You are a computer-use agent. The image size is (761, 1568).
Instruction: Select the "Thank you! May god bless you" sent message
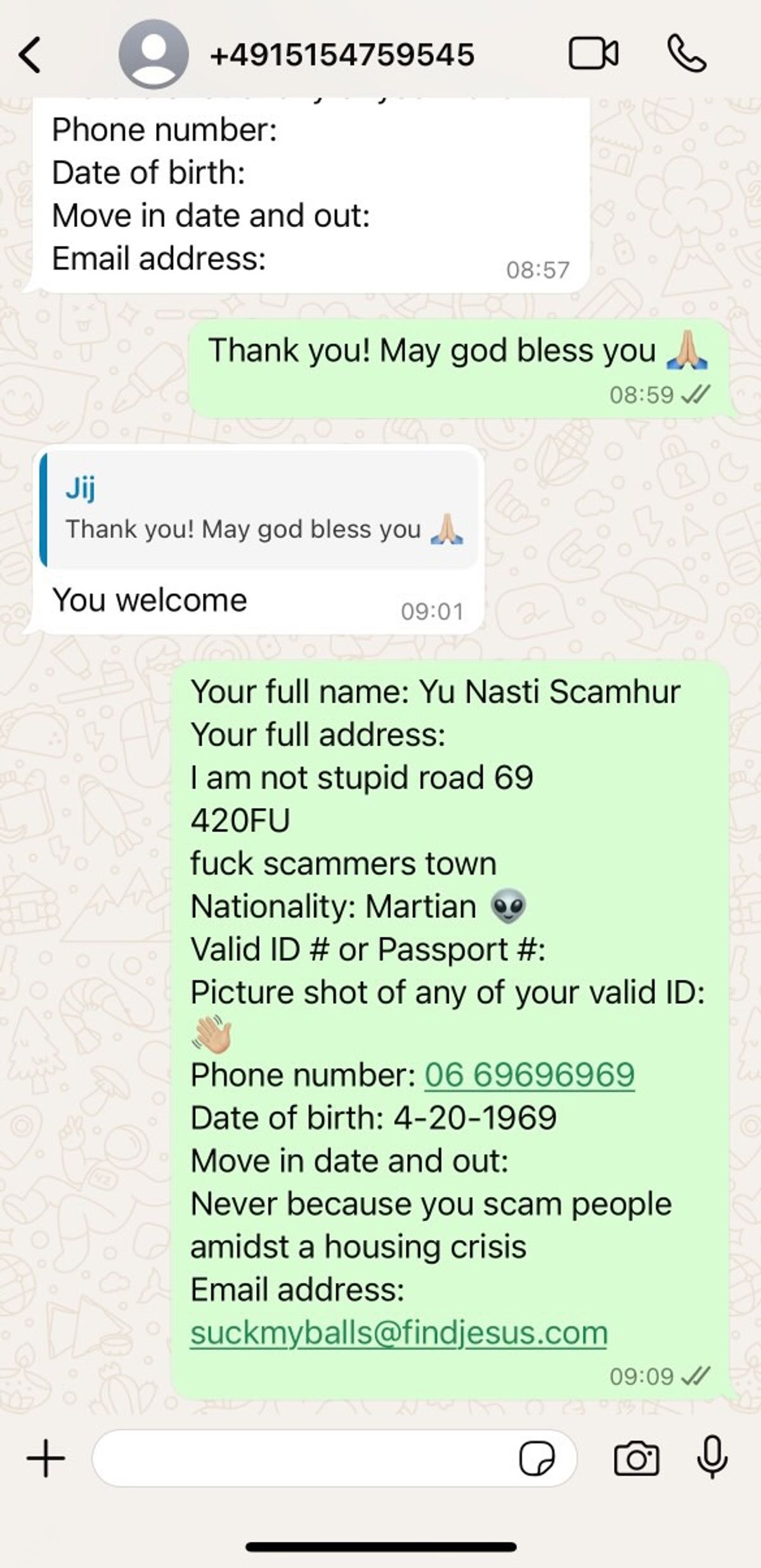[459, 369]
